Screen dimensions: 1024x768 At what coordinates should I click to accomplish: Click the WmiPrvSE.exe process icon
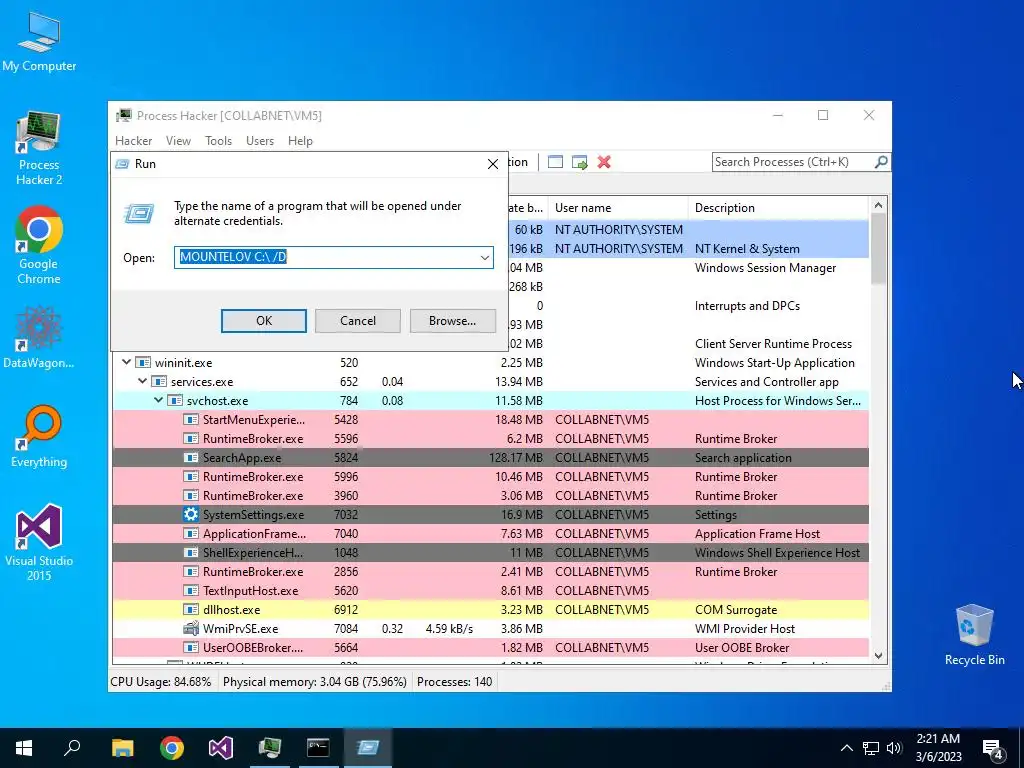point(191,628)
